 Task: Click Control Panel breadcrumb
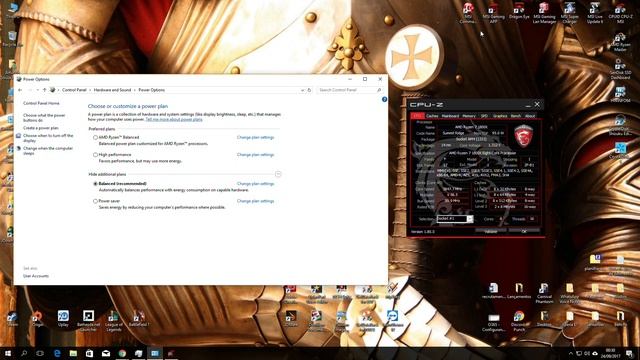(74, 90)
